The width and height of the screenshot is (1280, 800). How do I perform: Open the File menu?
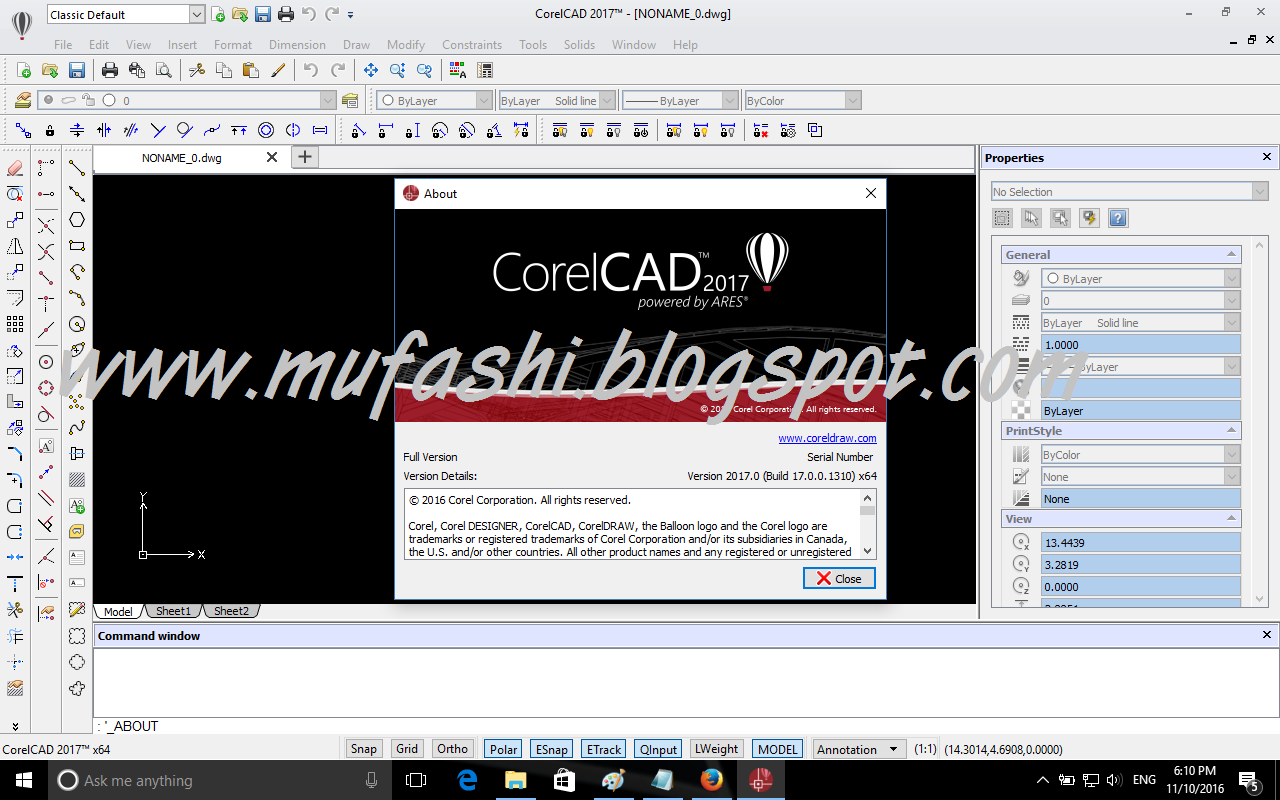click(63, 45)
